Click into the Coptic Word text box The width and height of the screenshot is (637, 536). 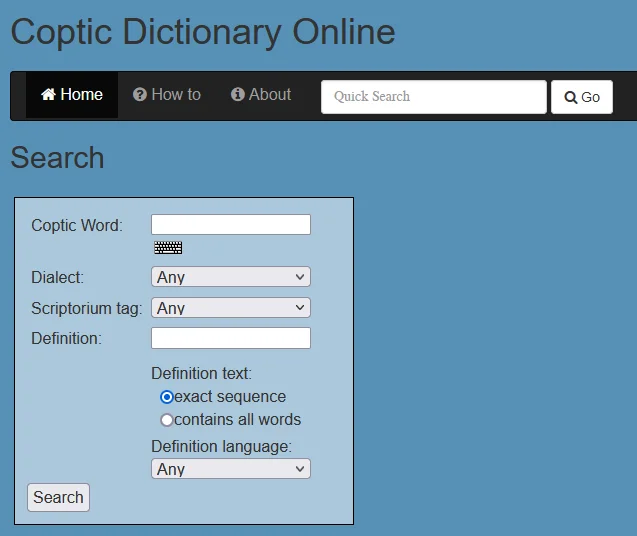click(x=230, y=225)
